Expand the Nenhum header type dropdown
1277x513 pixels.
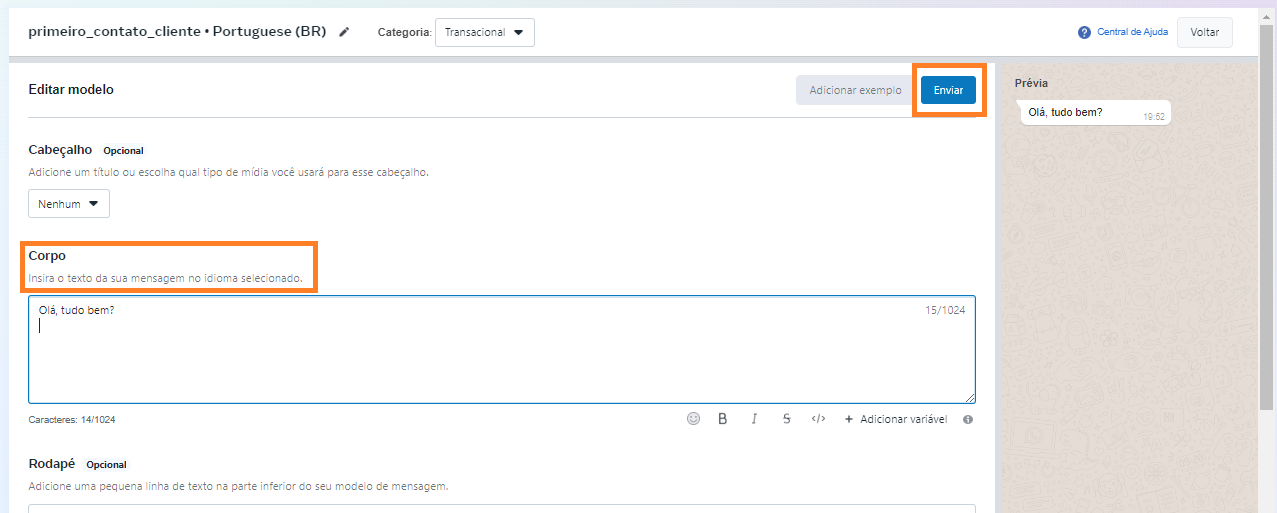[x=69, y=203]
